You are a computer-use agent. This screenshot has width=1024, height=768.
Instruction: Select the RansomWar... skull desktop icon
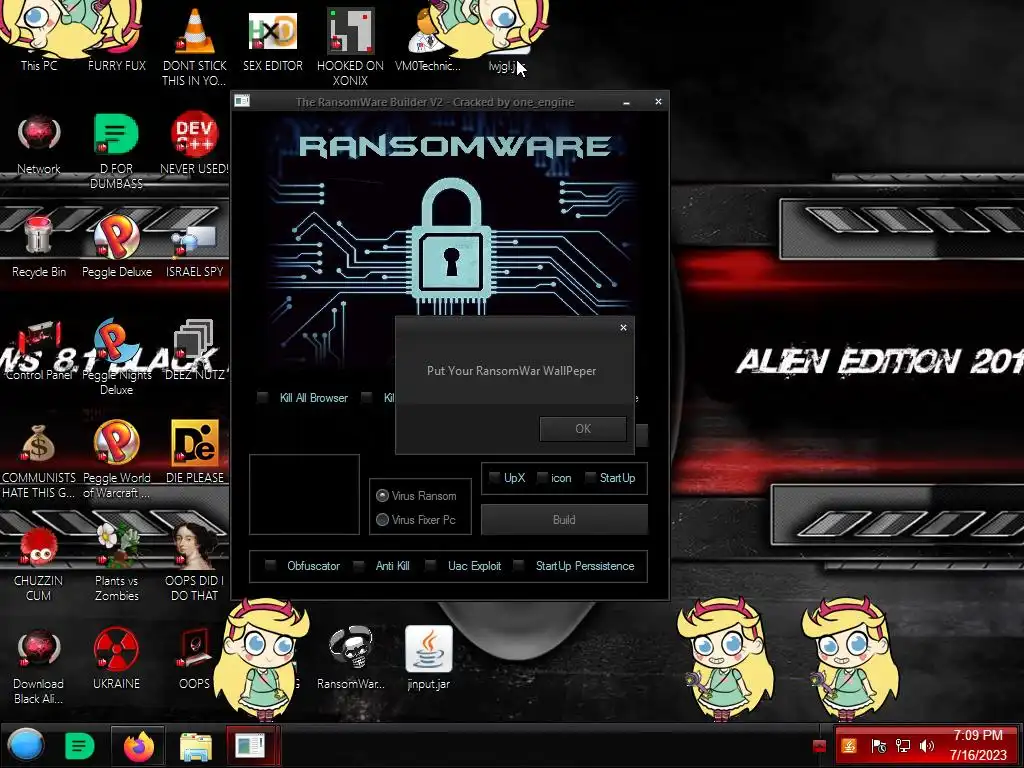click(x=351, y=658)
